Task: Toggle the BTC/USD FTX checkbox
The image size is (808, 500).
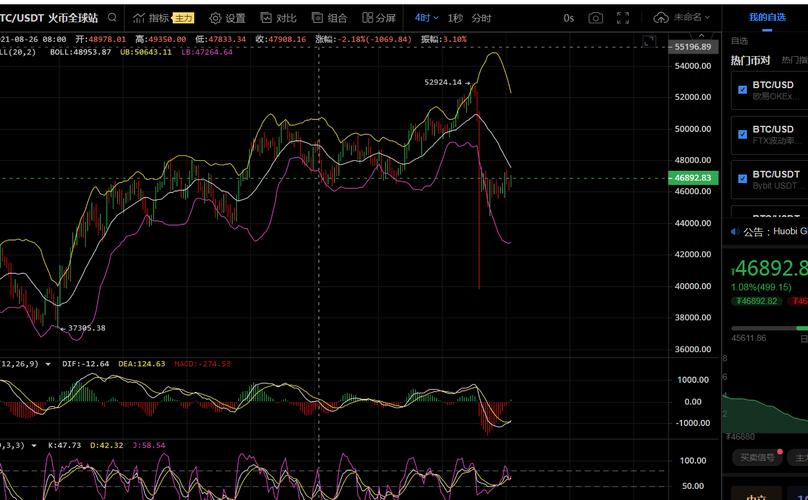Action: point(742,134)
